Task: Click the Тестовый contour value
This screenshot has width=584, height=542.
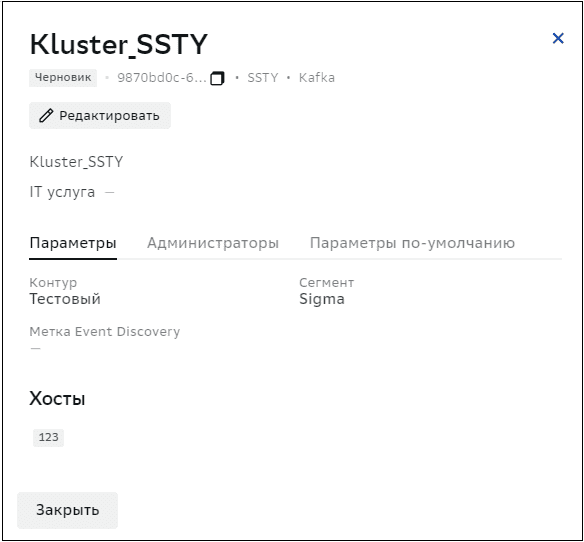Action: point(65,299)
